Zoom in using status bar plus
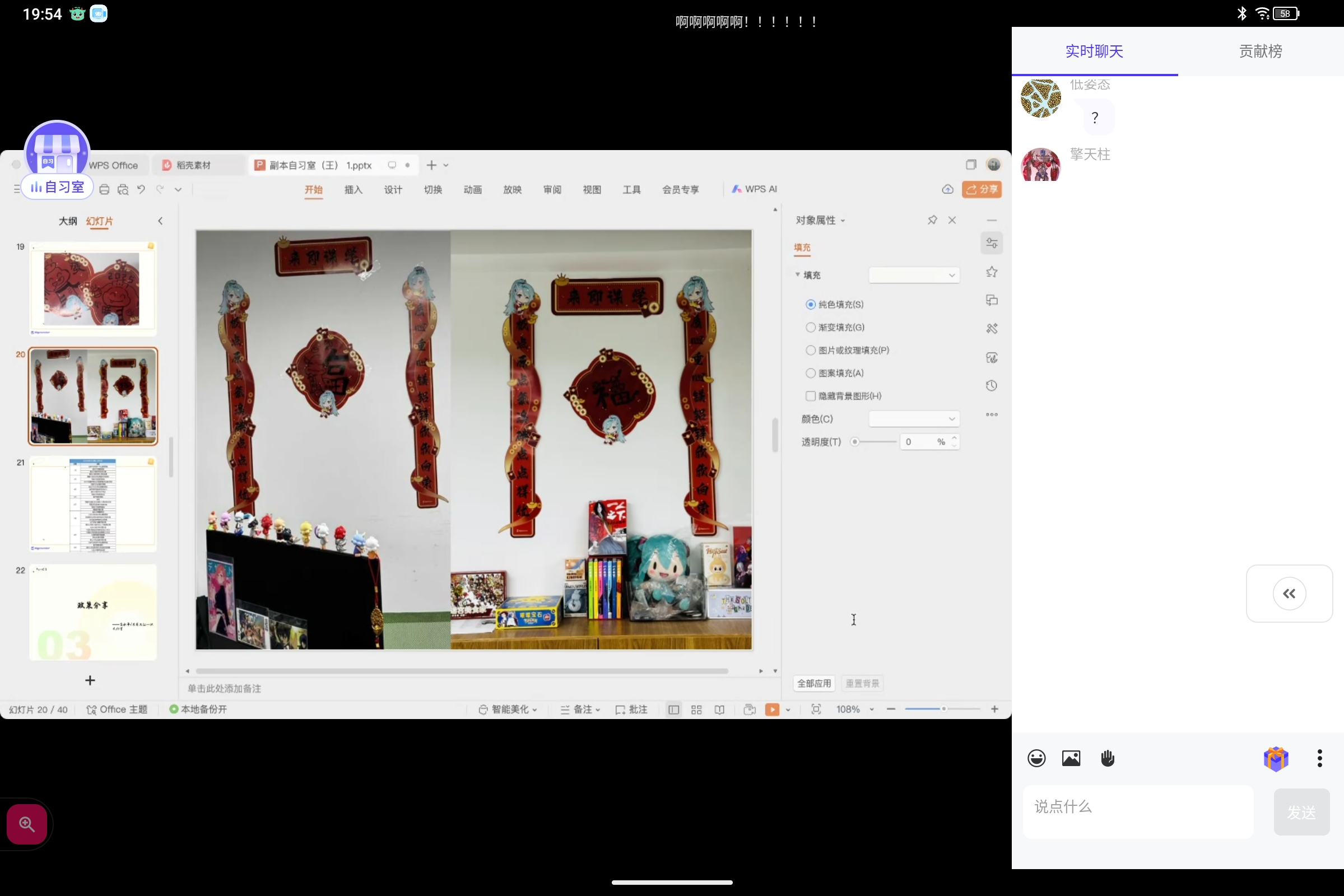This screenshot has width=1344, height=896. [x=994, y=709]
